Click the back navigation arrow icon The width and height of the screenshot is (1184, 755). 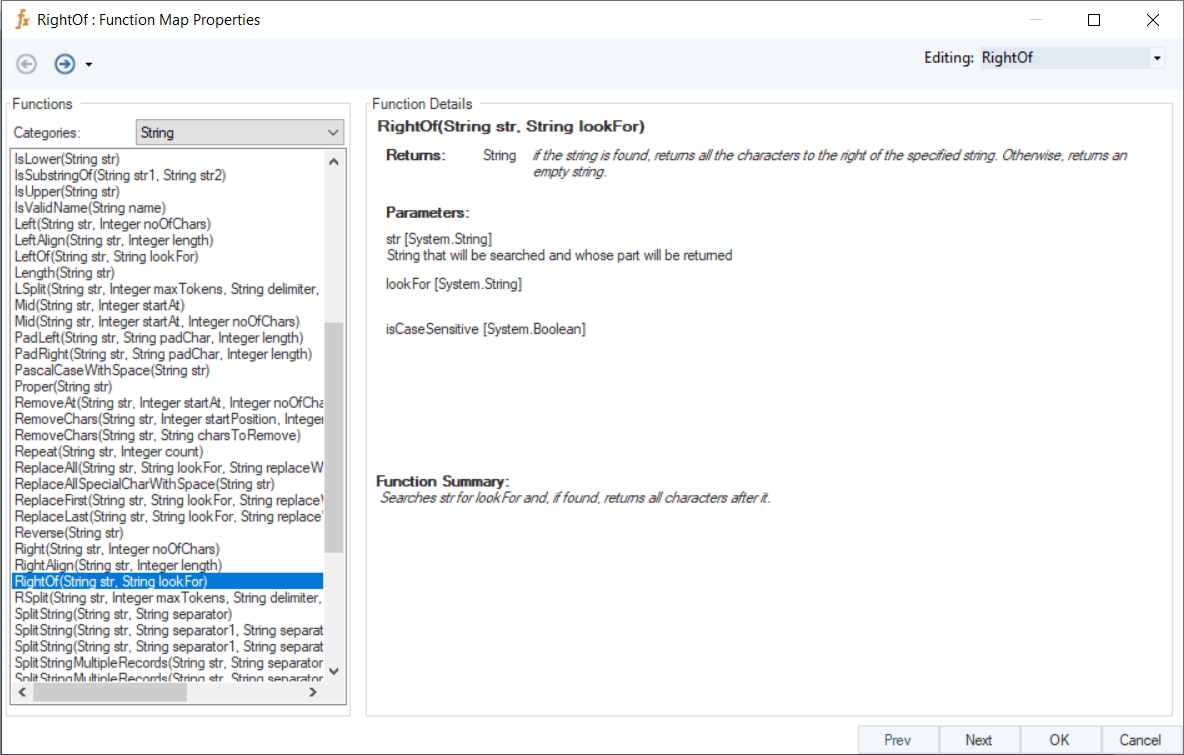click(27, 64)
